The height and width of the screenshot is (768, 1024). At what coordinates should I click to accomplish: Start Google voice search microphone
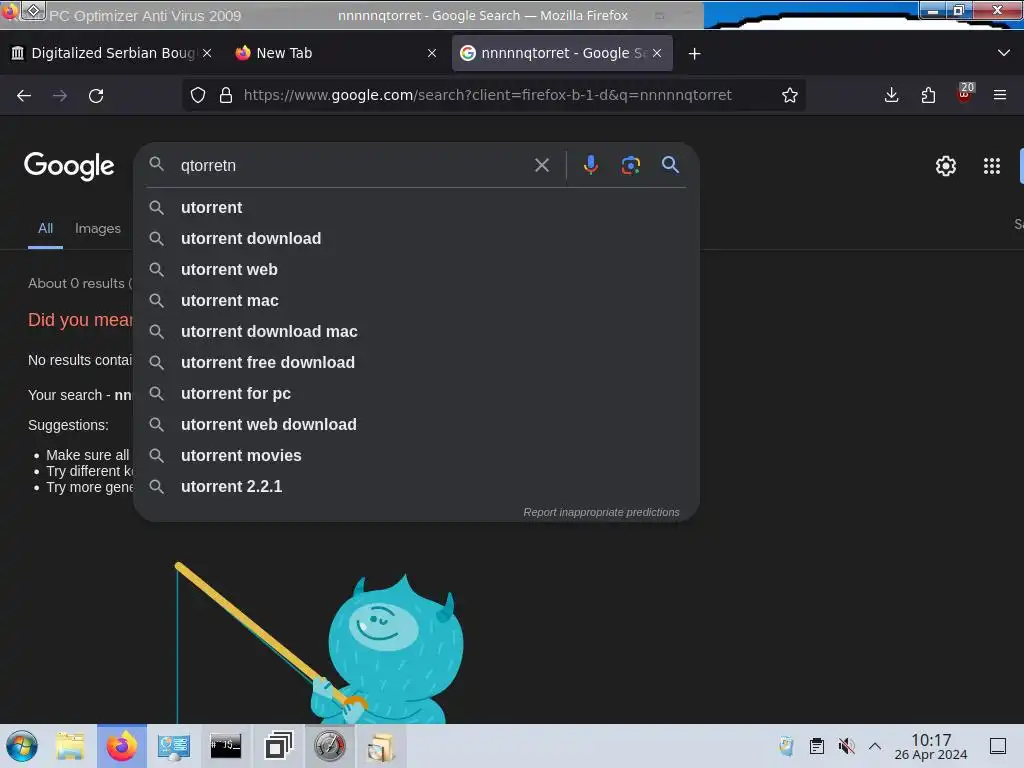(591, 165)
